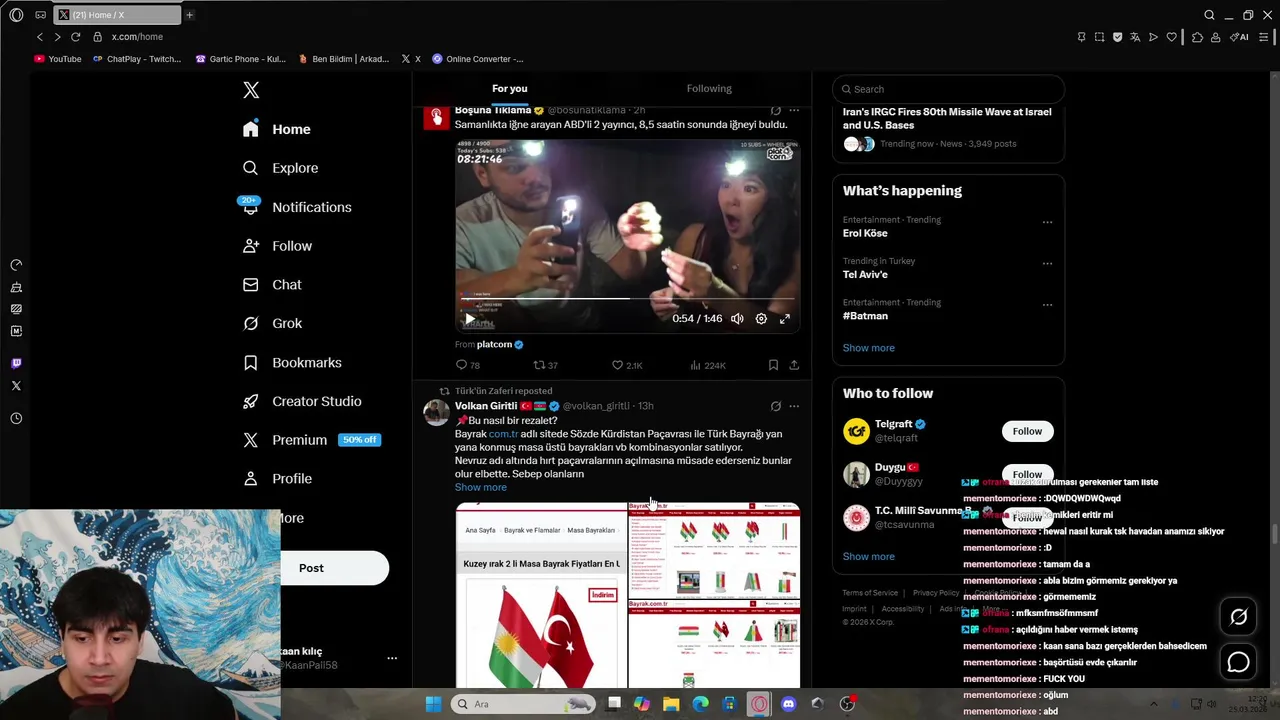Open the Chat section
The image size is (1280, 720).
pos(272,285)
